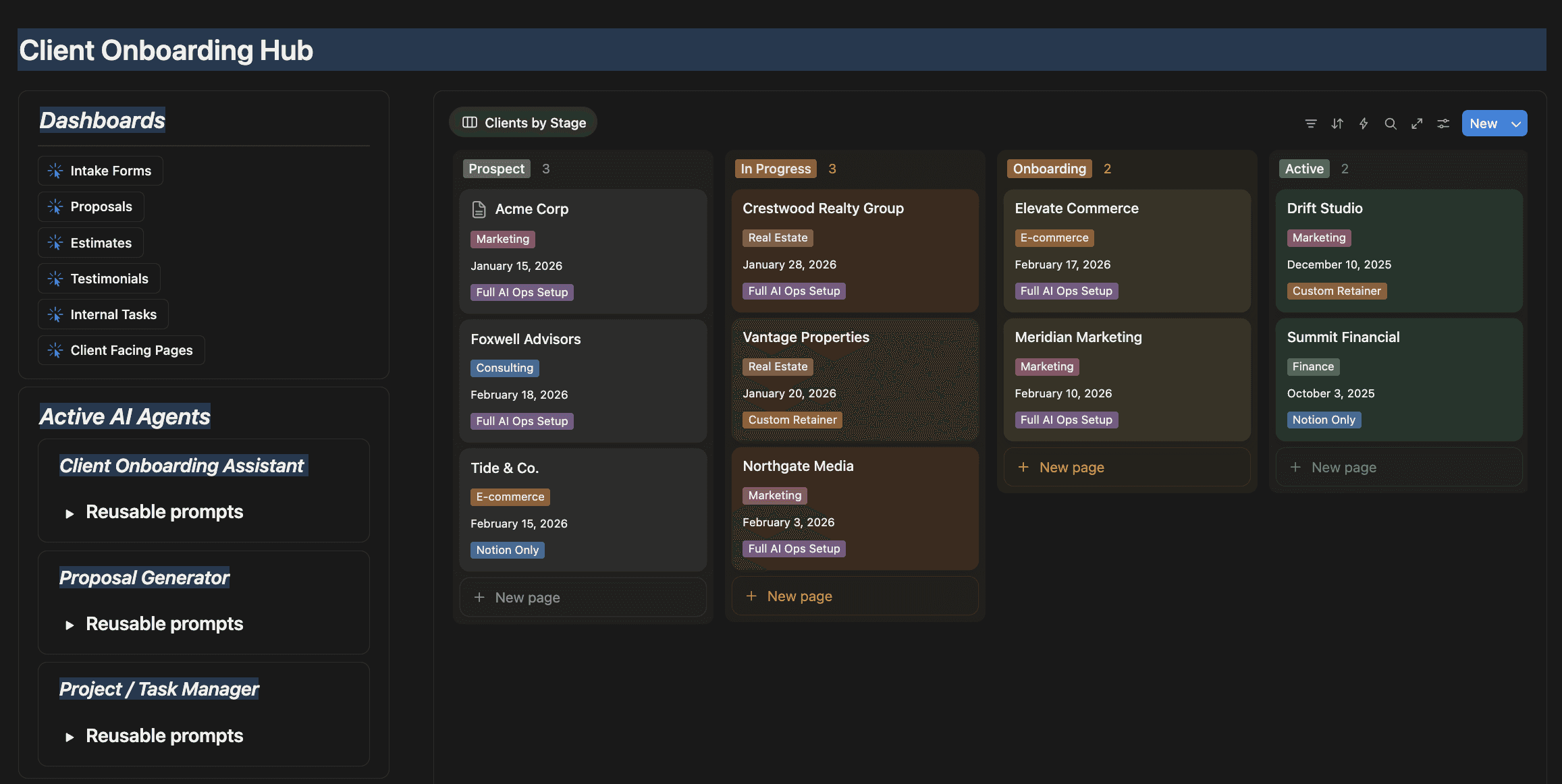1562x784 pixels.
Task: Open the New button dropdown chevron
Action: click(x=1516, y=123)
